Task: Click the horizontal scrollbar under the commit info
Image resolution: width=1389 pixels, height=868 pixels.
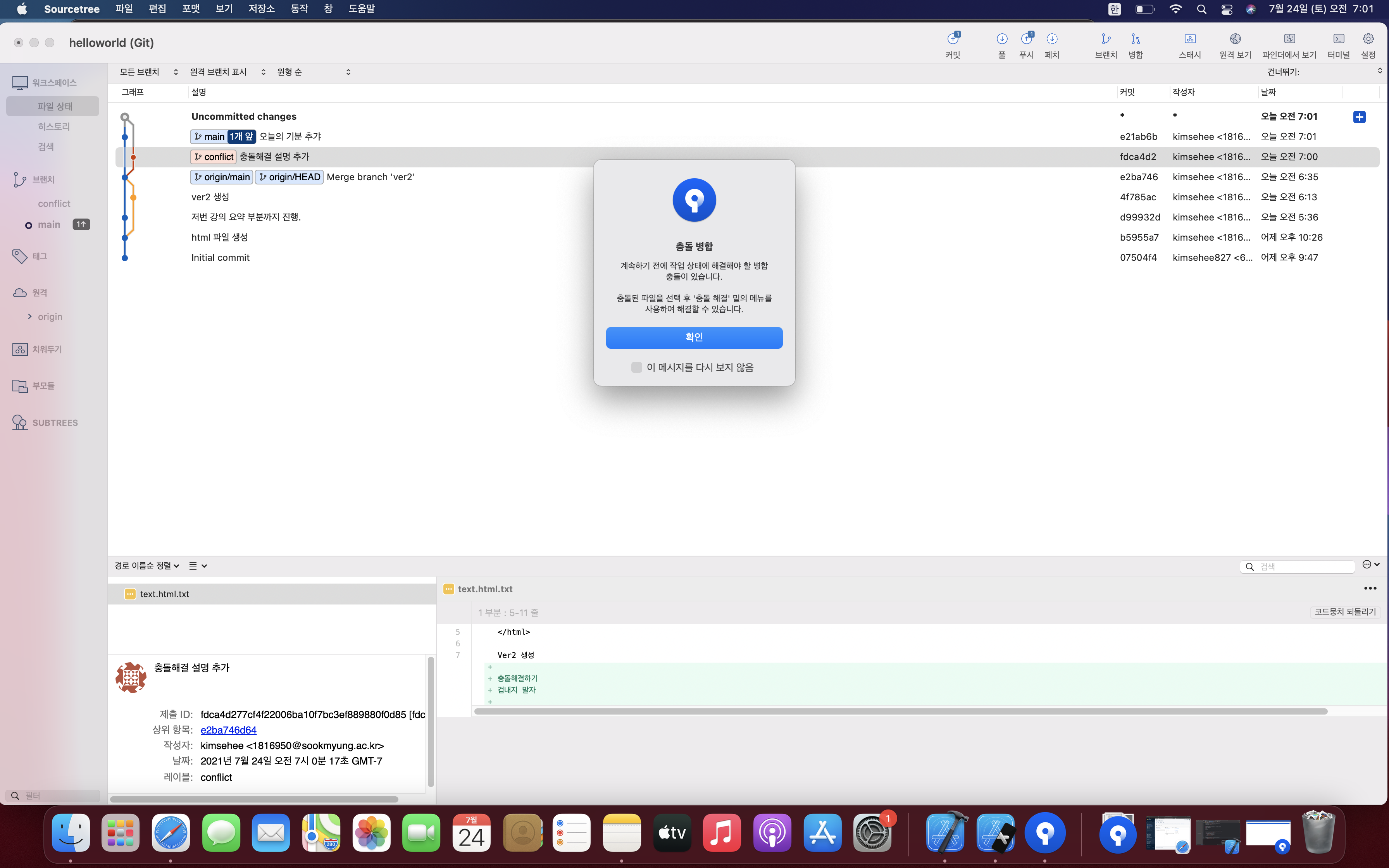Action: tap(254, 799)
